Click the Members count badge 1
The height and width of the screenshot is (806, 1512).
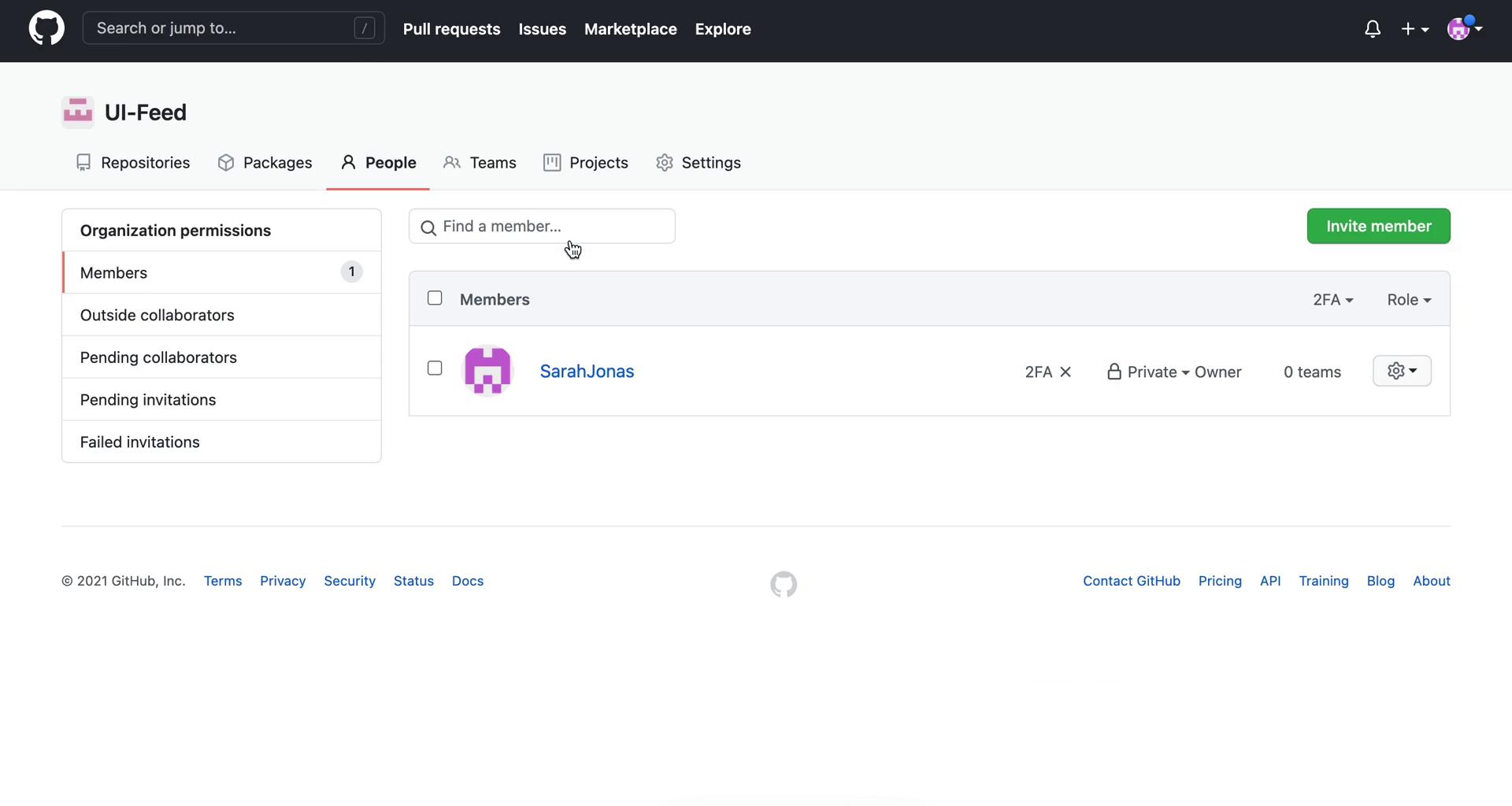(351, 272)
